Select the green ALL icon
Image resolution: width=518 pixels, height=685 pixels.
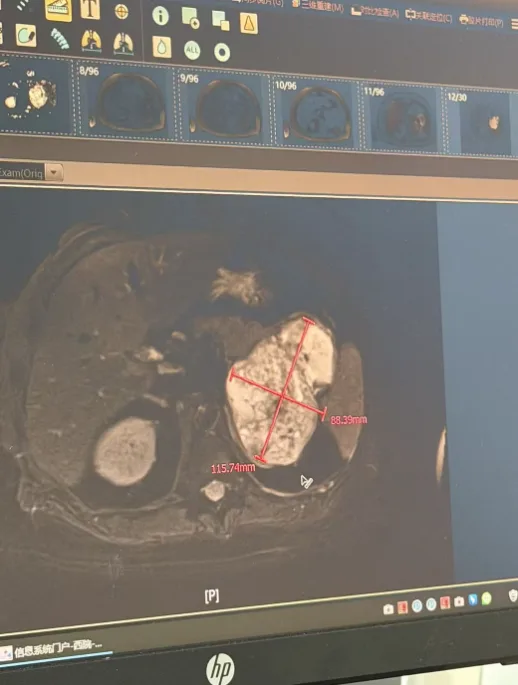tap(192, 50)
